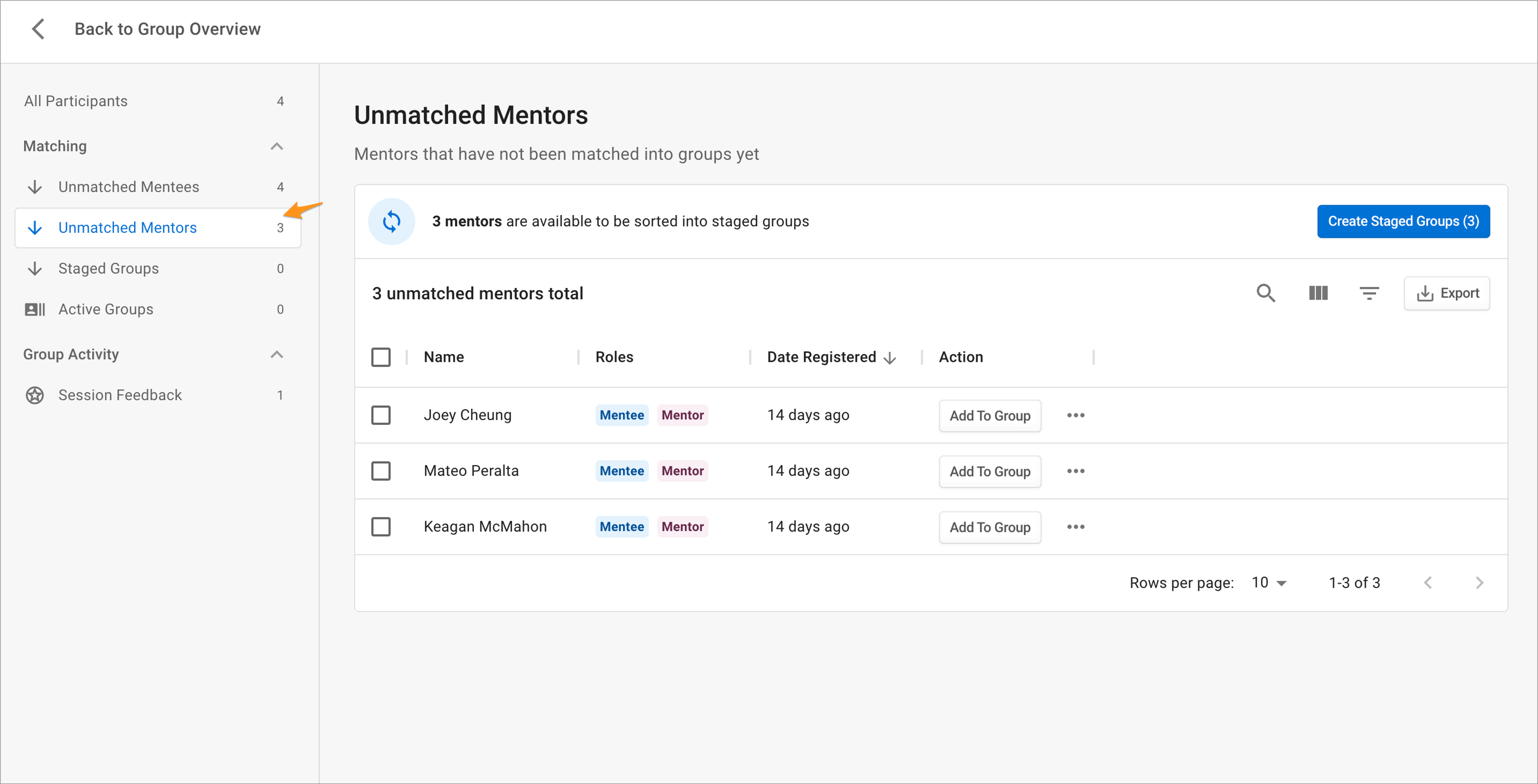Open Active Groups in sidebar
Viewport: 1538px width, 784px height.
coord(158,309)
